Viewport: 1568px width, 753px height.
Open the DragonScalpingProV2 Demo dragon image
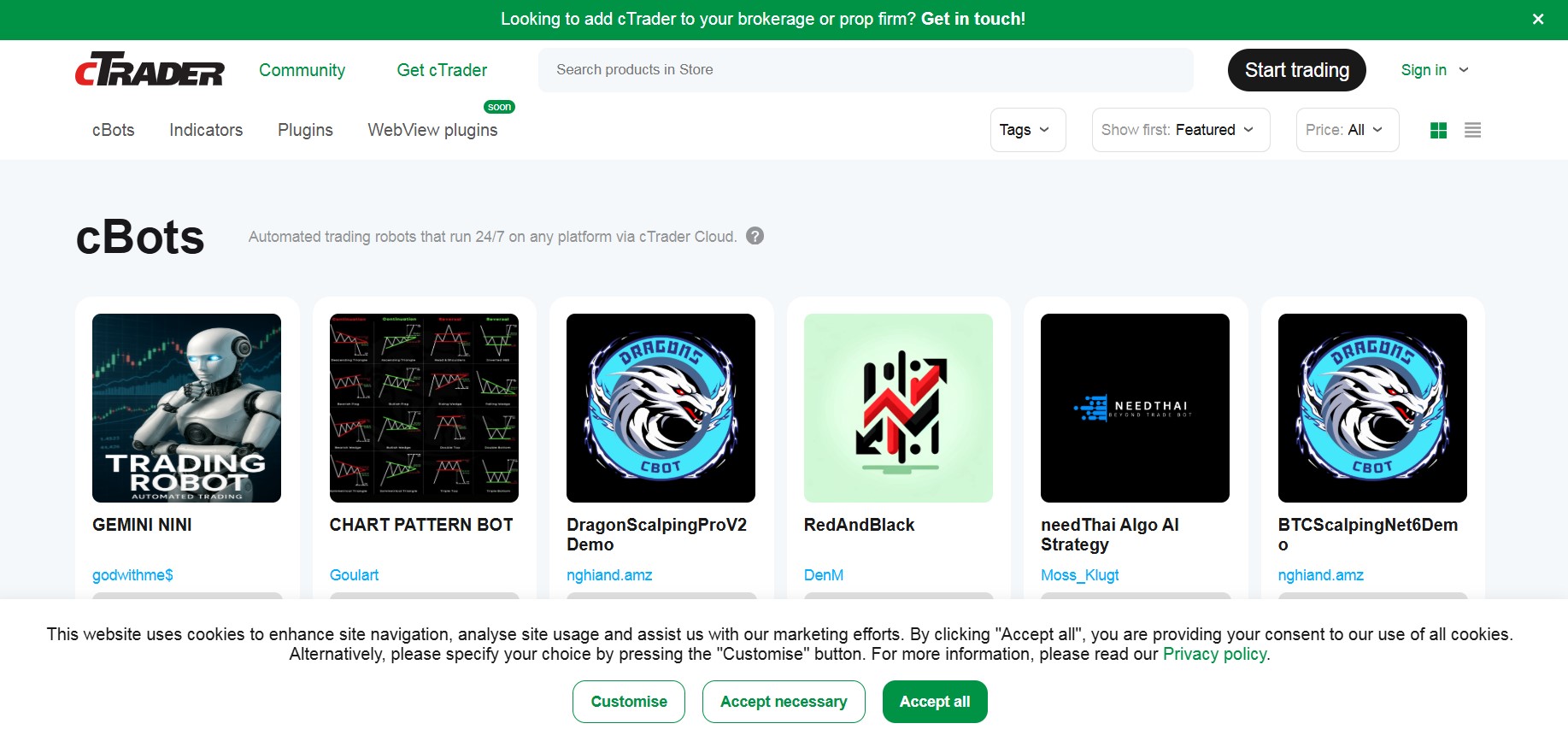coord(661,408)
